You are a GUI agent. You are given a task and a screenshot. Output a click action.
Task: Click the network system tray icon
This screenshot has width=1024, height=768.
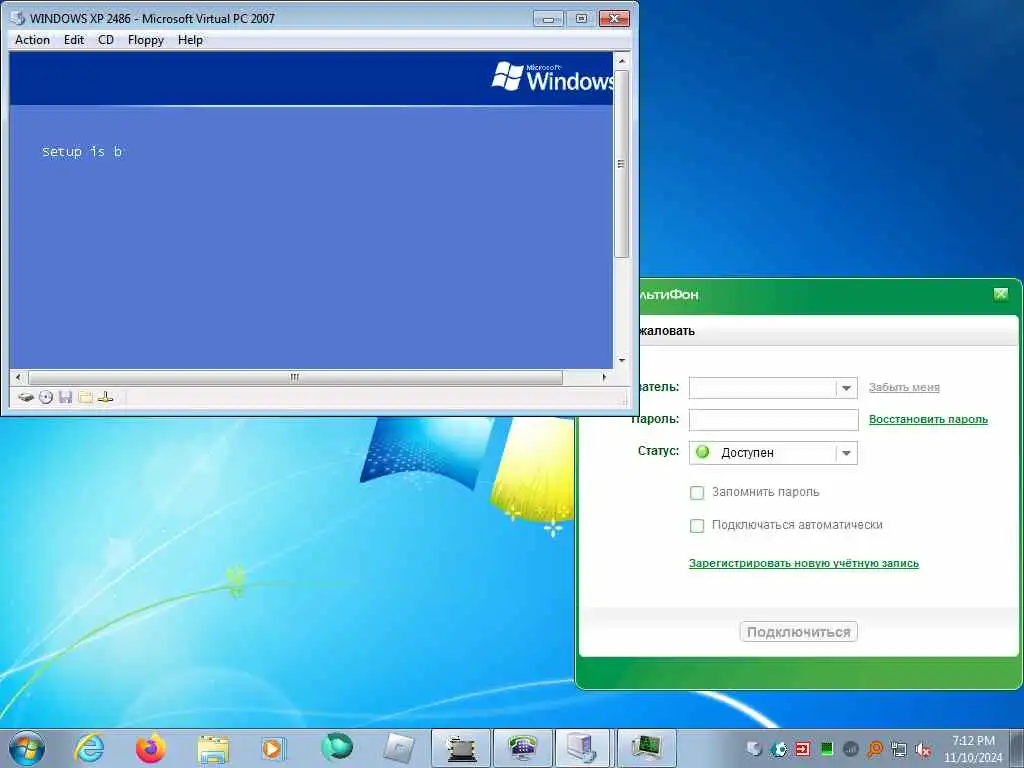(x=899, y=749)
